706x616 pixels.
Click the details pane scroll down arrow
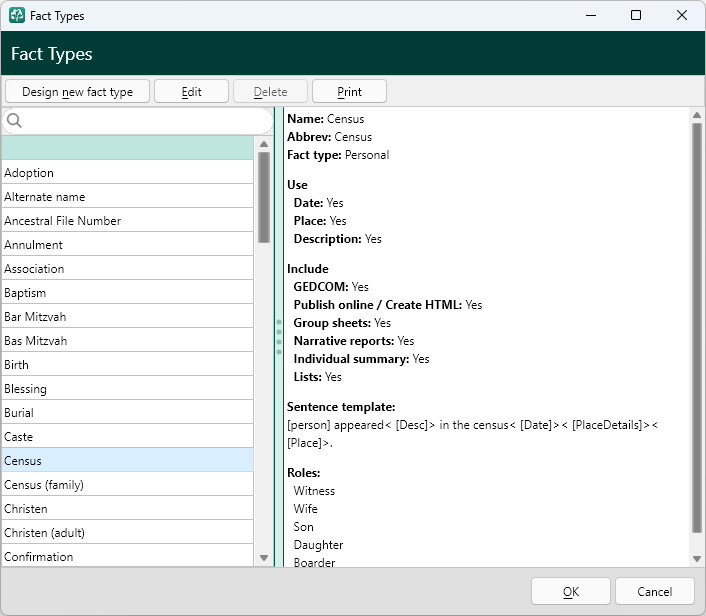[x=697, y=559]
